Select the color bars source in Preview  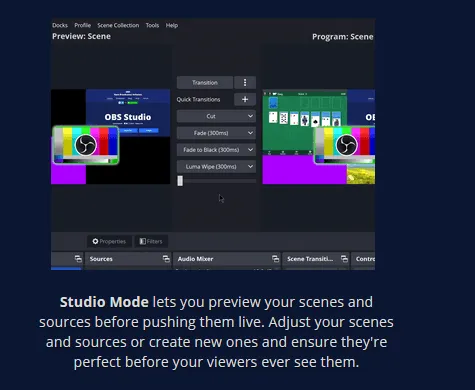coord(86,145)
